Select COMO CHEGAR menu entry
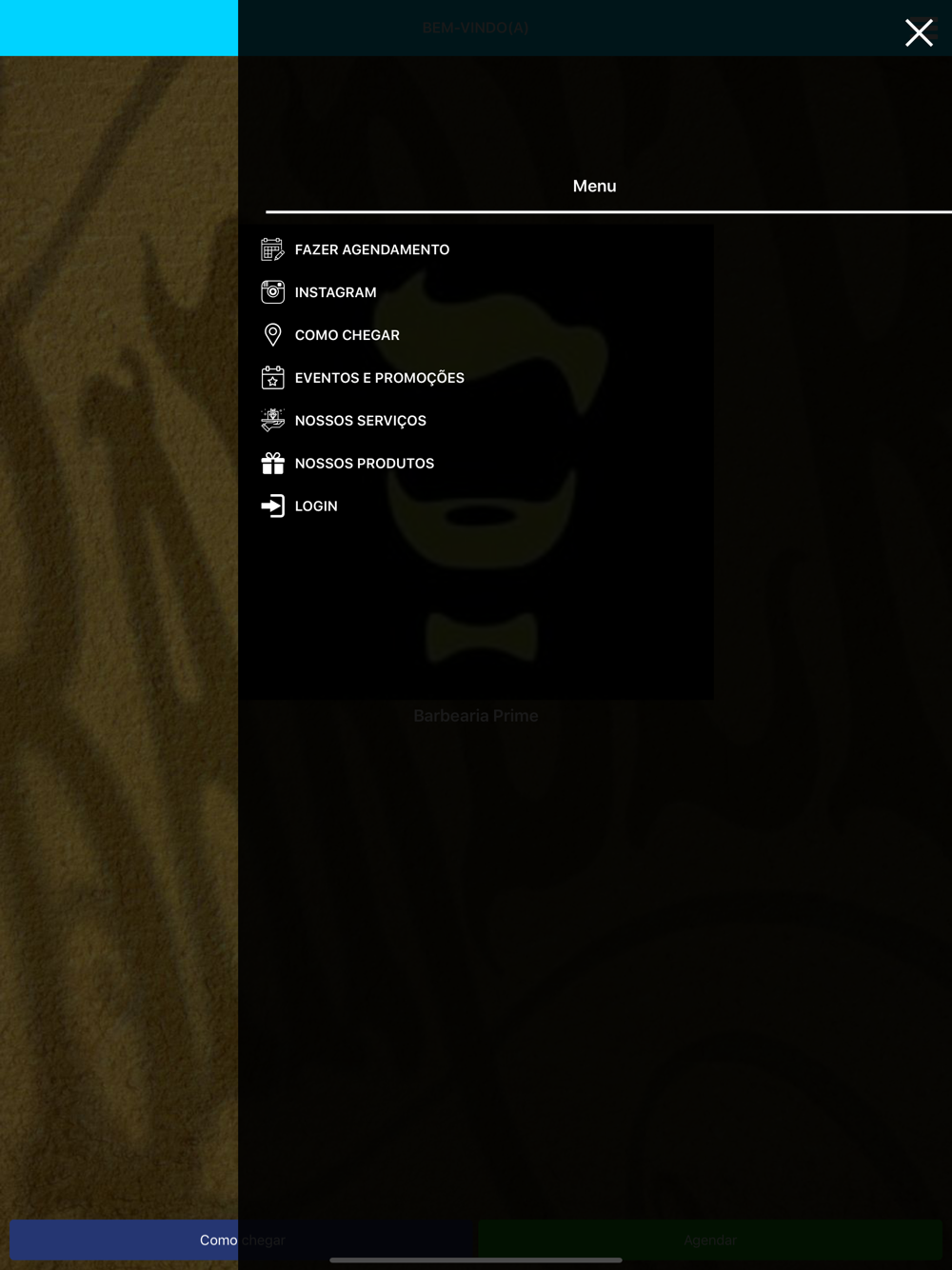Image resolution: width=952 pixels, height=1270 pixels. 347,335
